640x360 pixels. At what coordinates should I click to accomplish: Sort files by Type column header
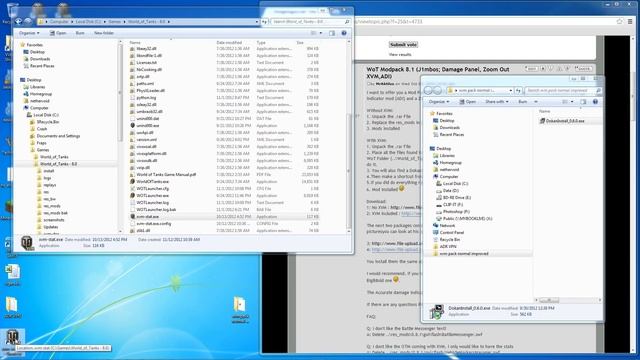coord(261,42)
